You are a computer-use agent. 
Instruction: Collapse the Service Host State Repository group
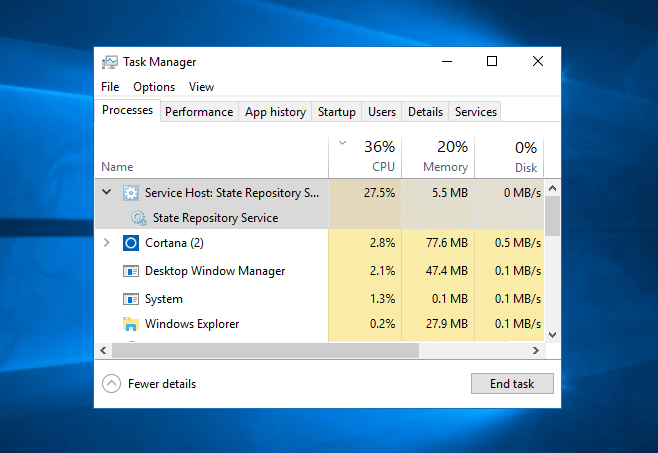[x=107, y=192]
